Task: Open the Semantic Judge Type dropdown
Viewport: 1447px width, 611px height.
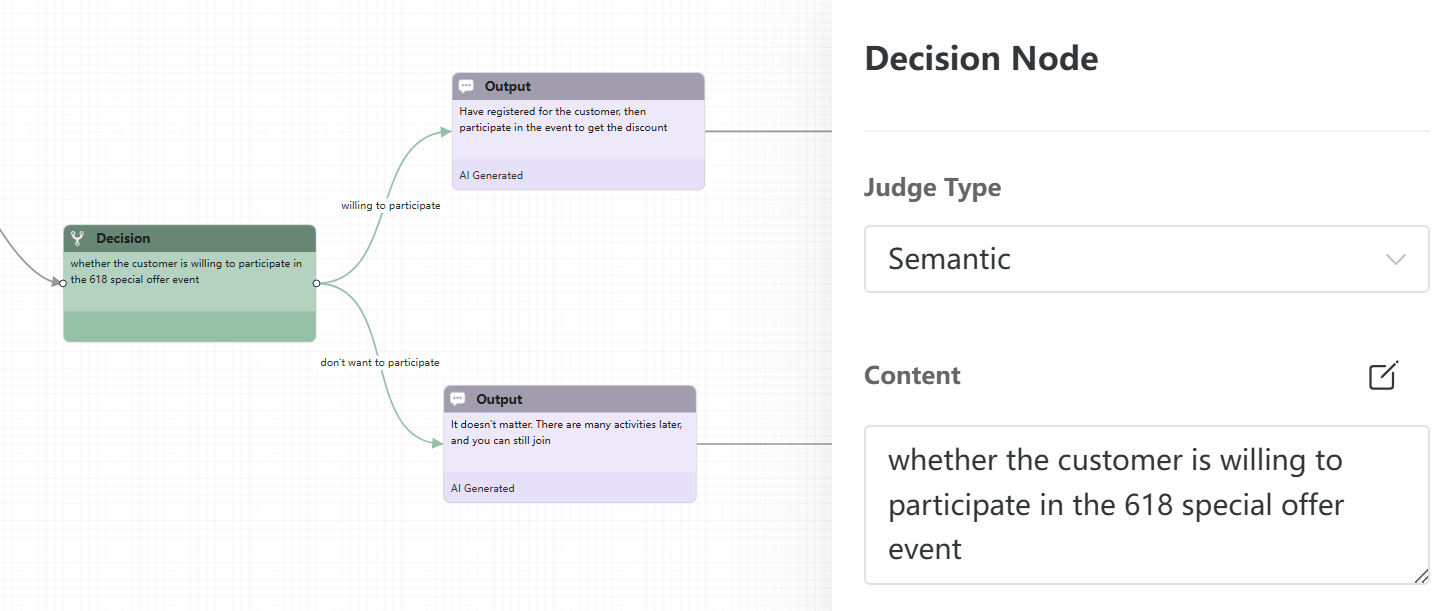Action: [1146, 259]
